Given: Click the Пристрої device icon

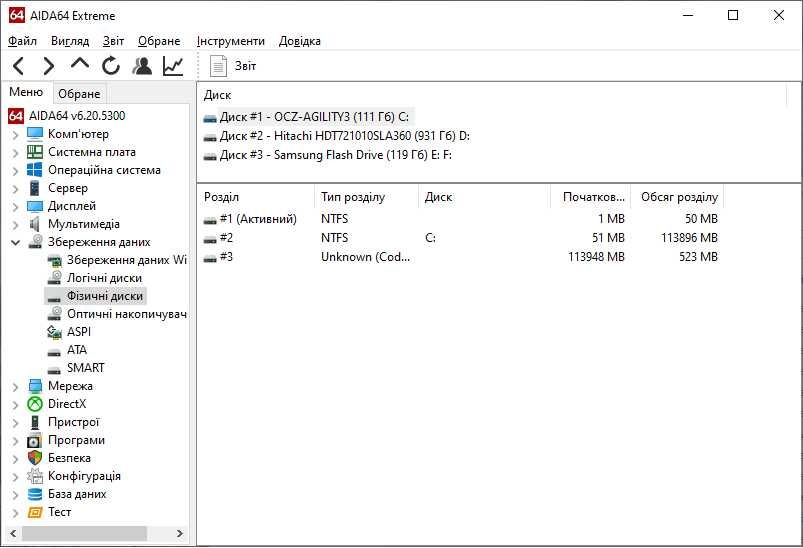Looking at the screenshot, I should (x=35, y=422).
